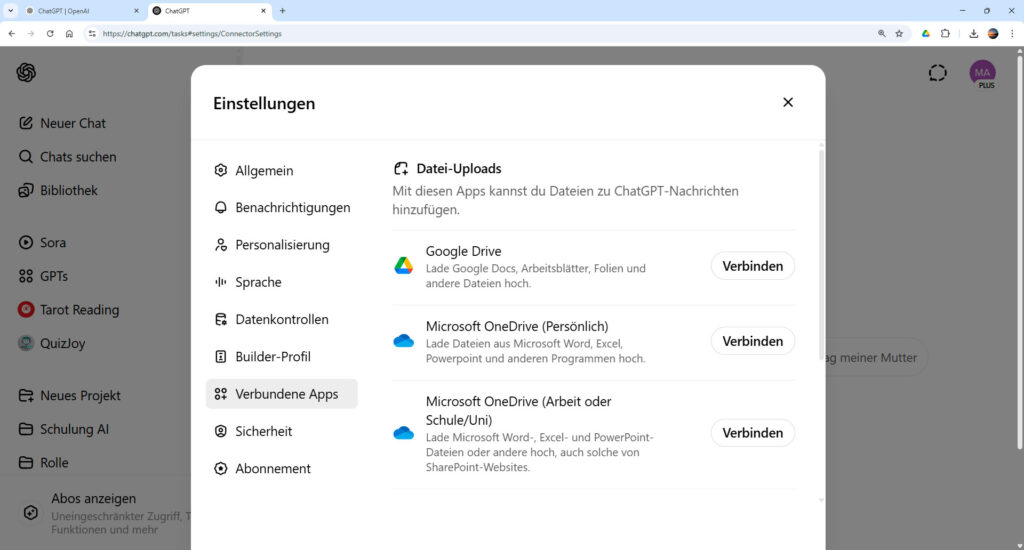Open Benachrichtigungen settings
Screen dimensions: 1024x550
281,208
